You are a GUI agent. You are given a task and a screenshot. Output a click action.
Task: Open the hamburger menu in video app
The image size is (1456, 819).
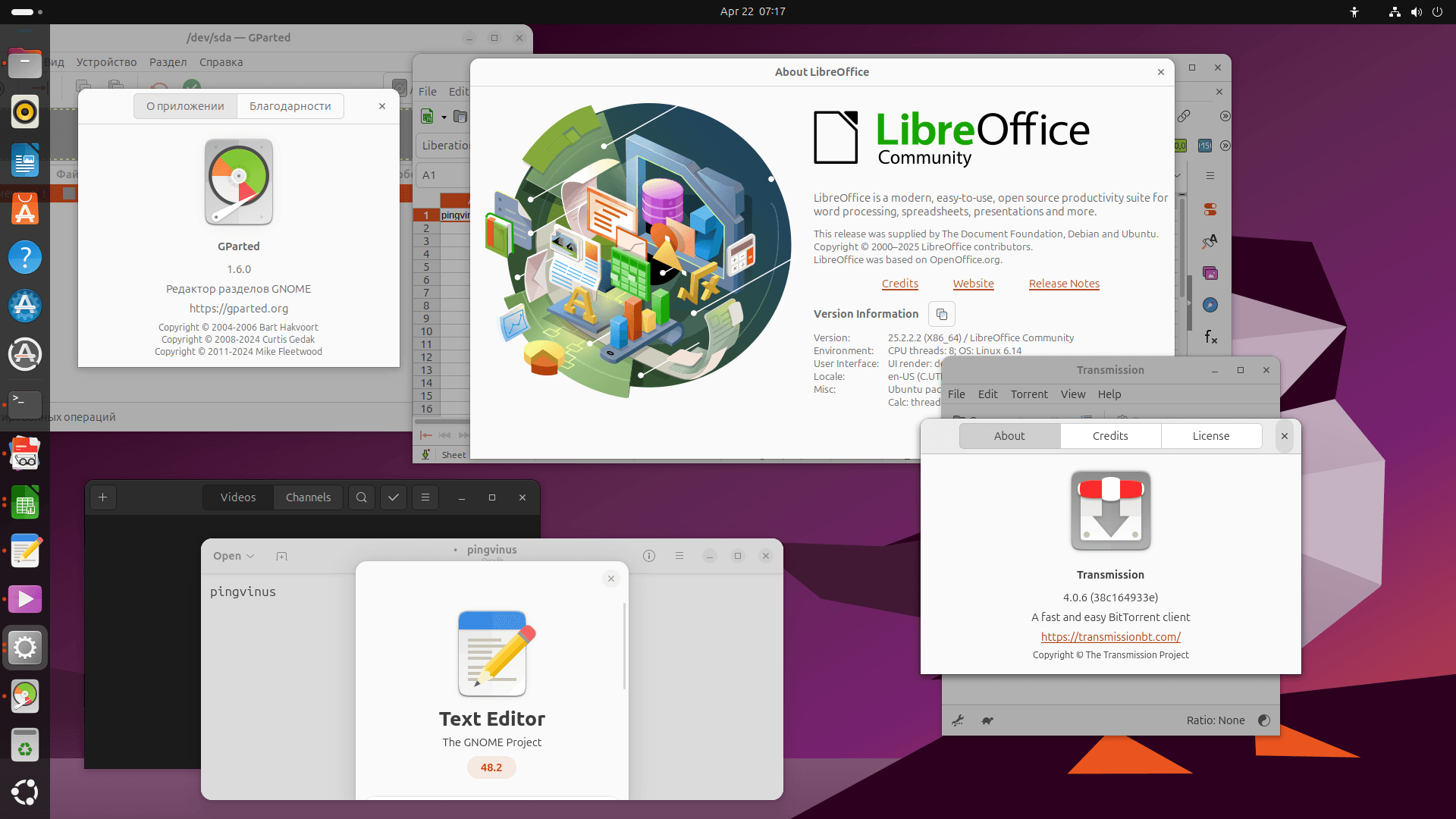point(425,497)
